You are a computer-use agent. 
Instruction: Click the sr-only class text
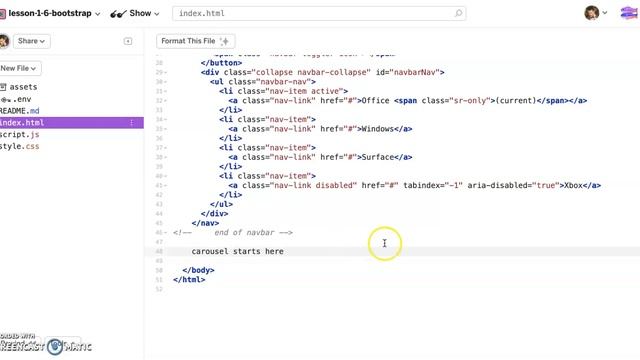pos(471,100)
